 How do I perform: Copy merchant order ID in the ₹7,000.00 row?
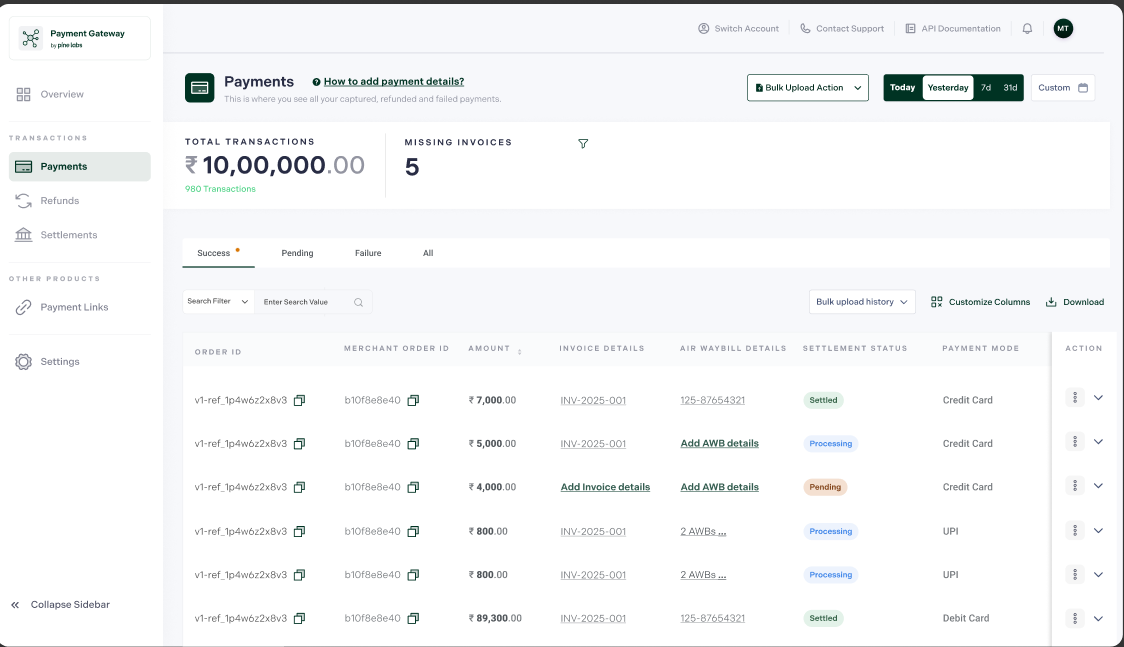[x=413, y=401]
